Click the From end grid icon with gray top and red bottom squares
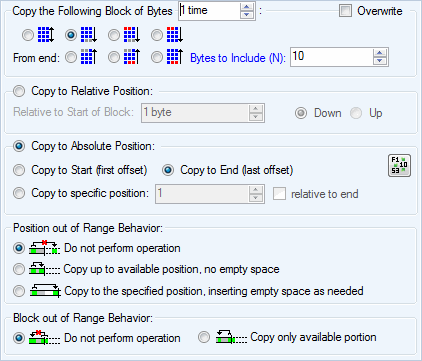Image resolution: width=422 pixels, height=361 pixels. [x=132, y=57]
